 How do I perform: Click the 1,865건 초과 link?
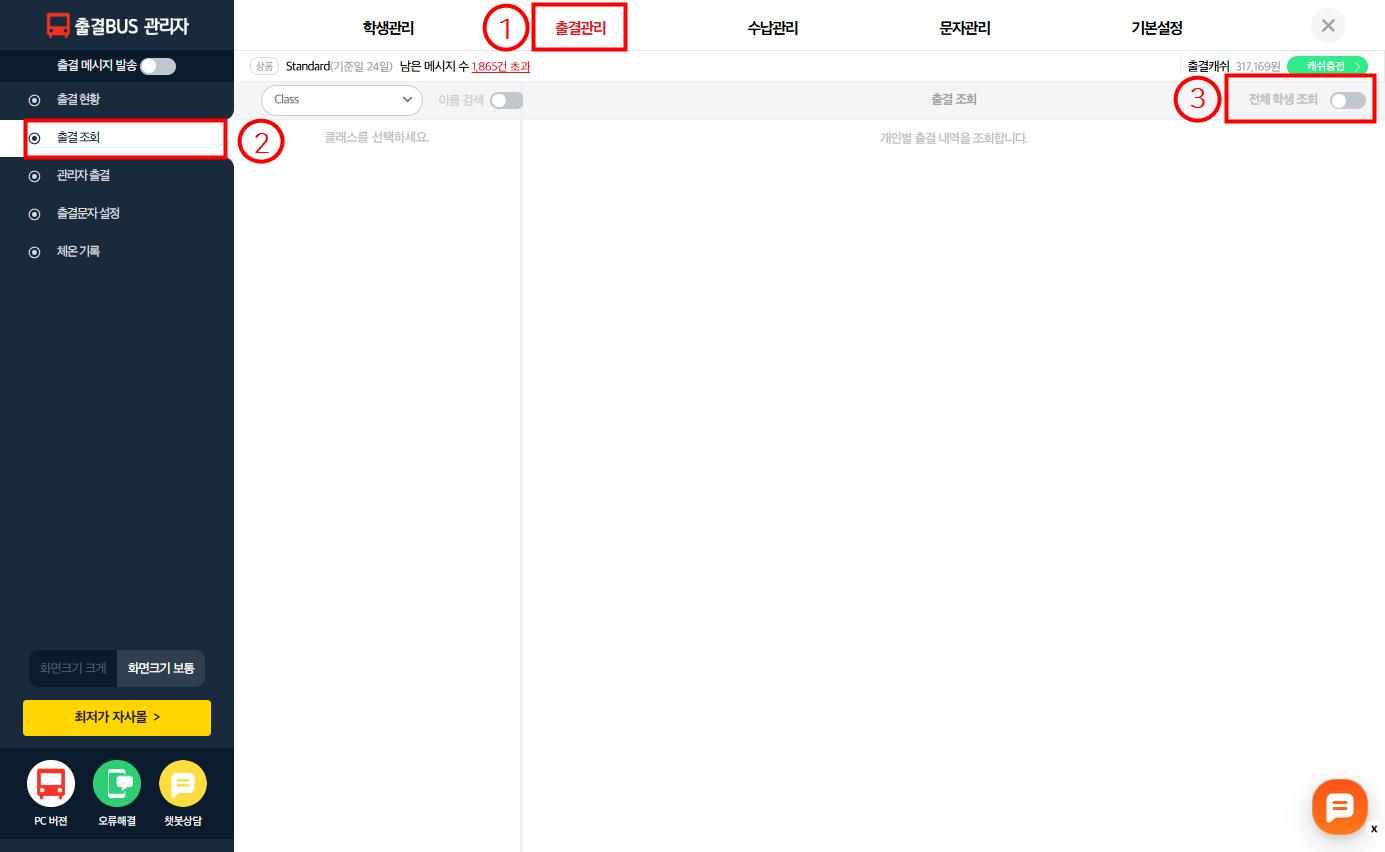tap(500, 67)
